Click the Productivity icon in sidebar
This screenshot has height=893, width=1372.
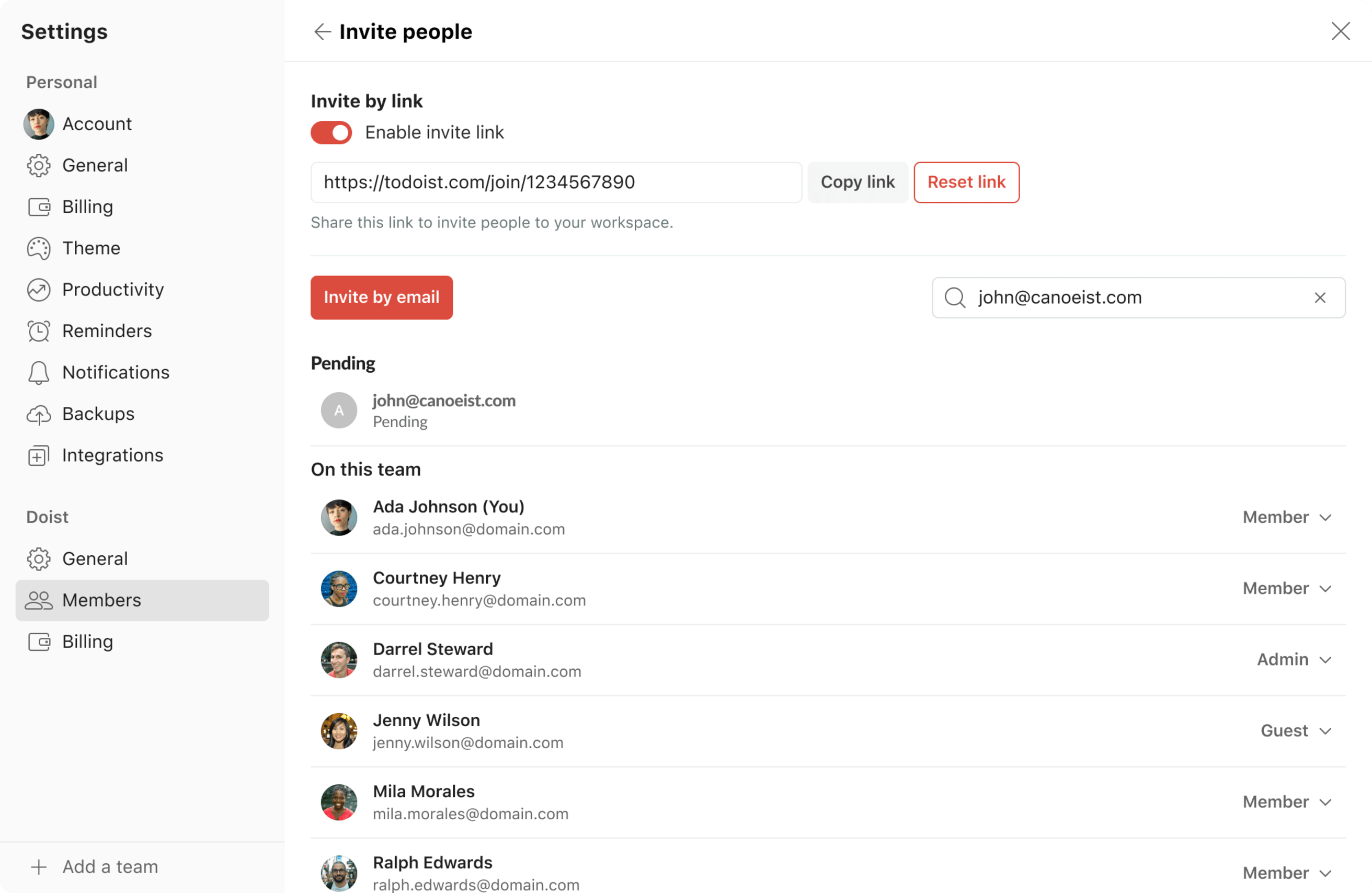click(x=37, y=289)
